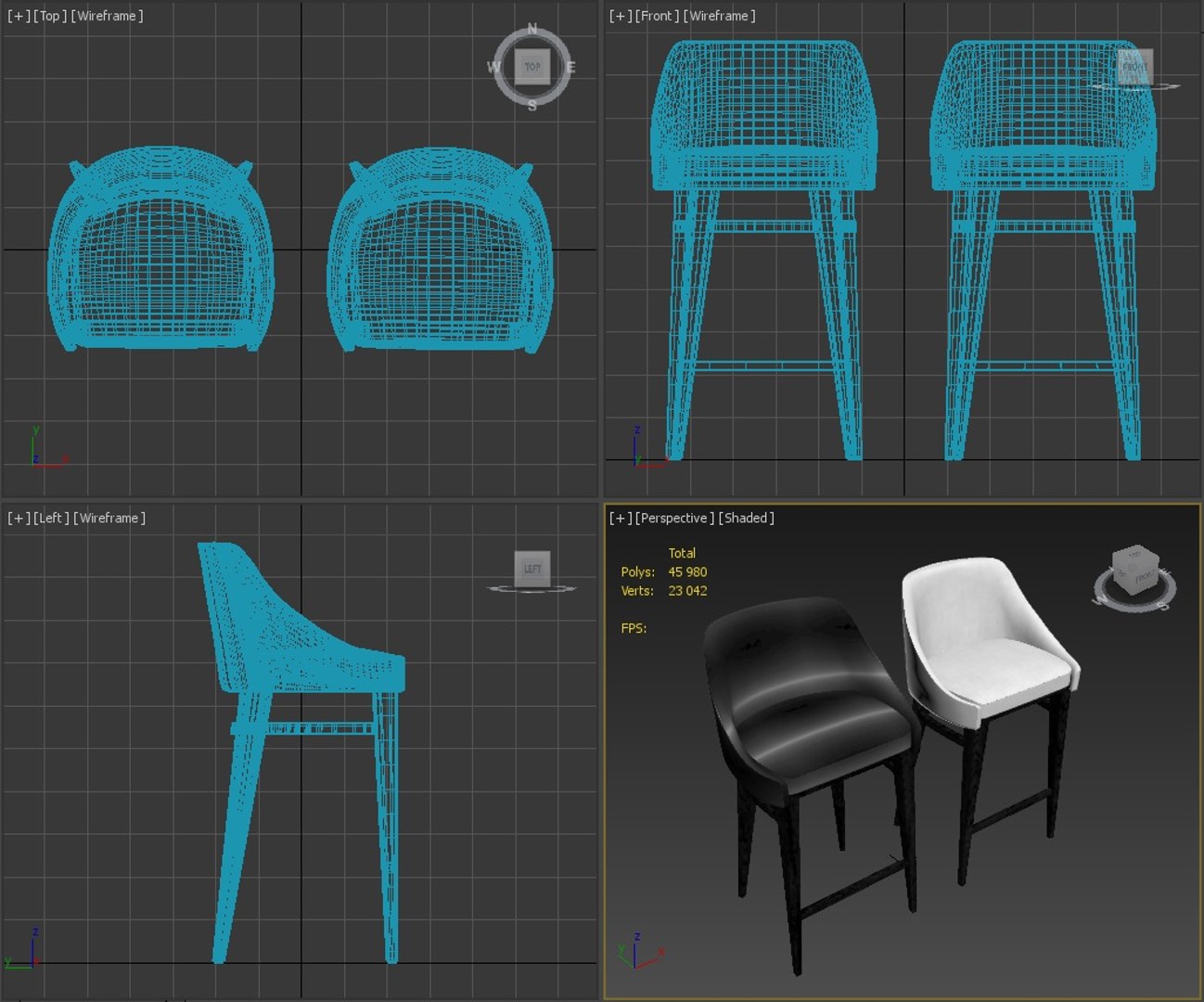Open the Left view label menu
The height and width of the screenshot is (1002, 1204).
click(x=51, y=518)
